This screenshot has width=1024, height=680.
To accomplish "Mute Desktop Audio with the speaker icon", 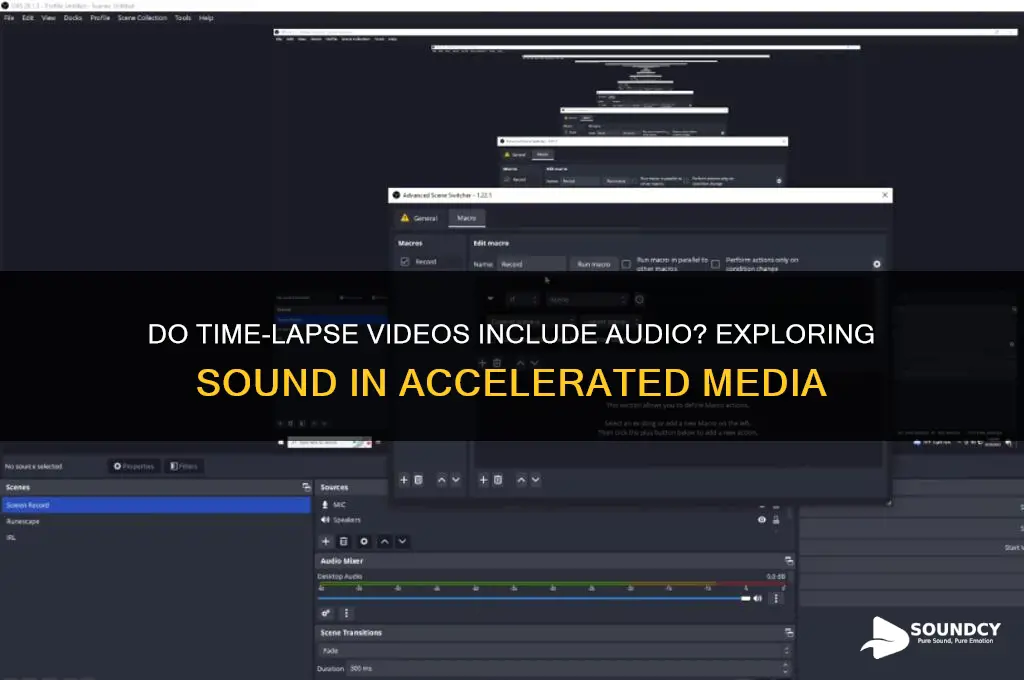I will point(758,598).
